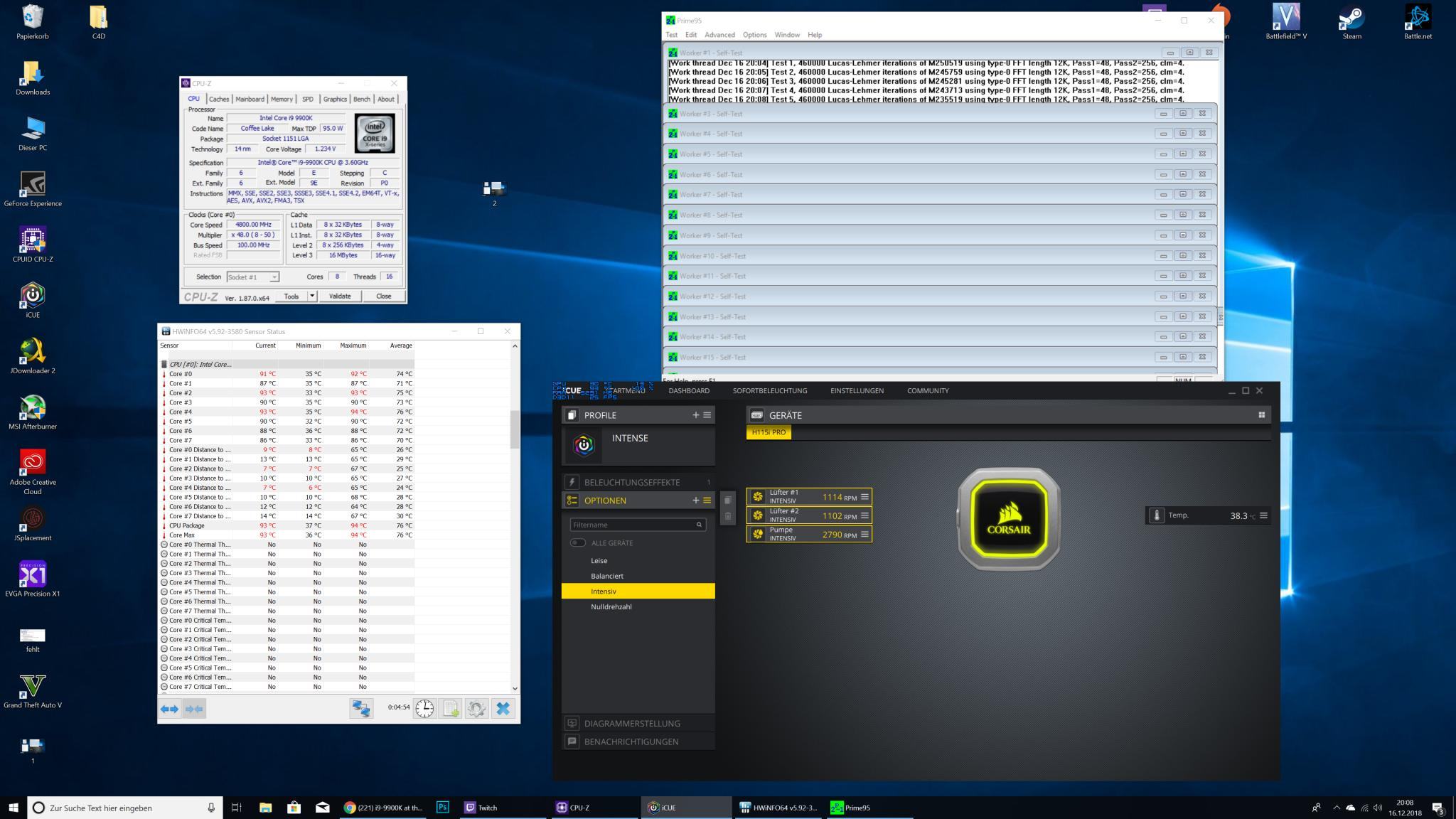Viewport: 1456px width, 819px height.
Task: Toggle the Alle Geräte switch
Action: pyautogui.click(x=577, y=542)
